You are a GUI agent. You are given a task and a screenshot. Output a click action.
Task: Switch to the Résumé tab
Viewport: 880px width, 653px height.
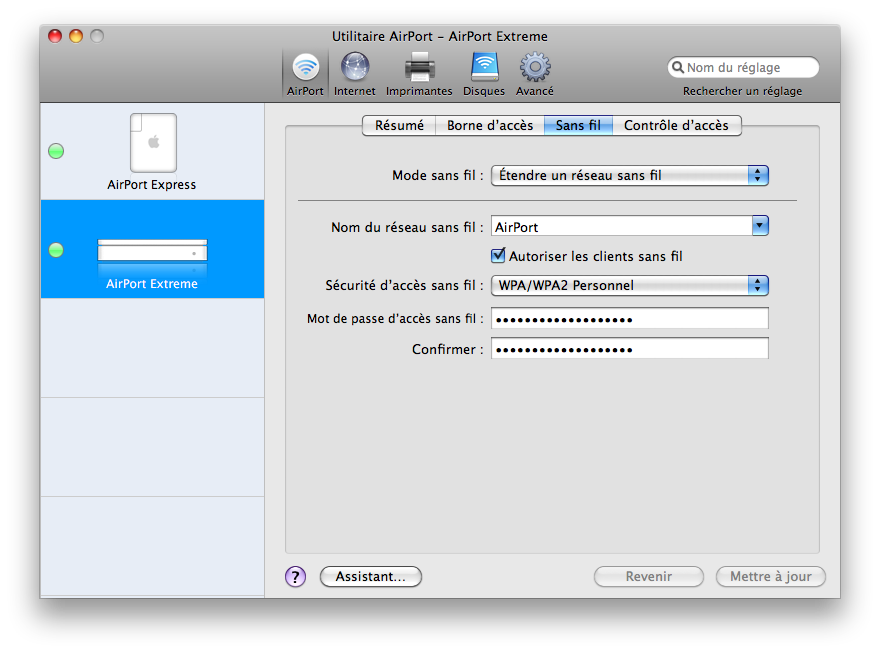click(399, 126)
